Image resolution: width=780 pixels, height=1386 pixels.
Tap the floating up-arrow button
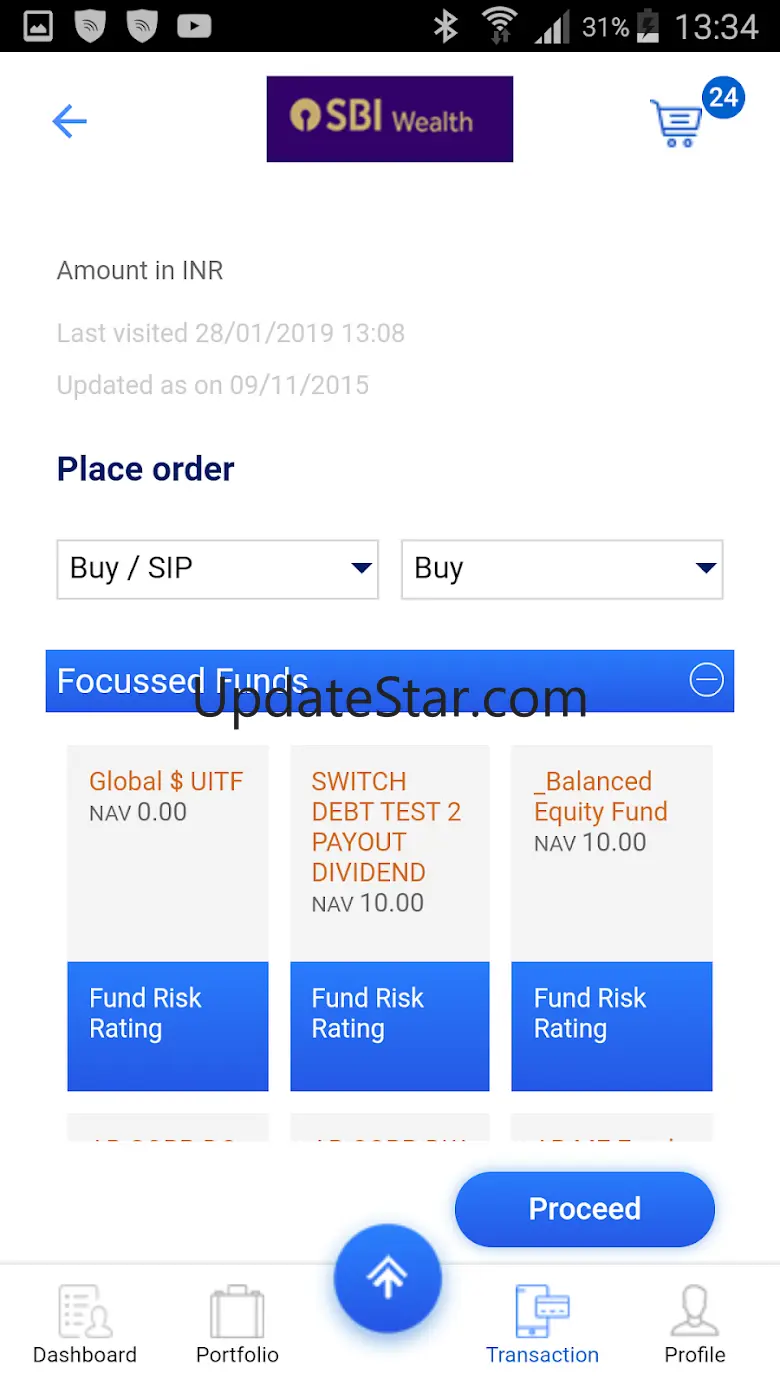click(x=388, y=1277)
